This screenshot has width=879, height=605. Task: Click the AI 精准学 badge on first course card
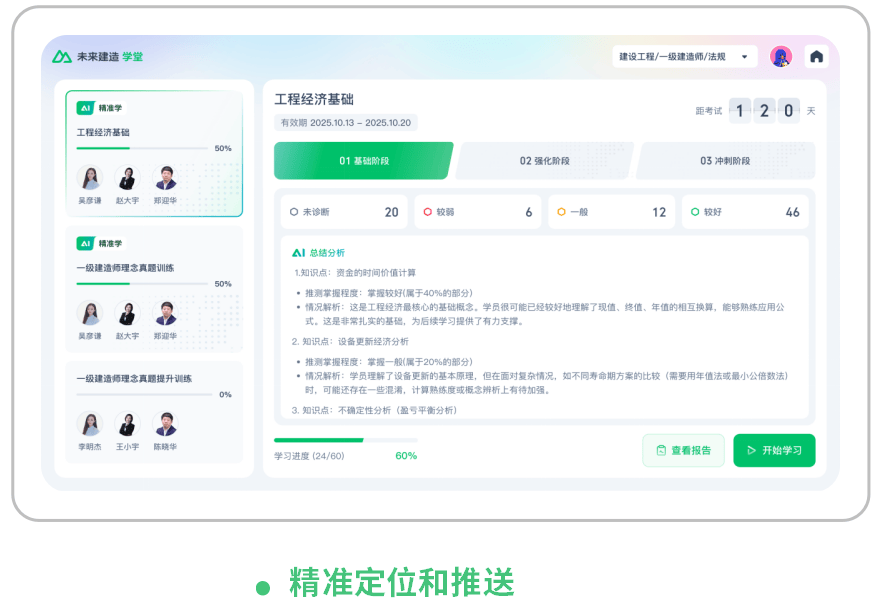click(100, 108)
